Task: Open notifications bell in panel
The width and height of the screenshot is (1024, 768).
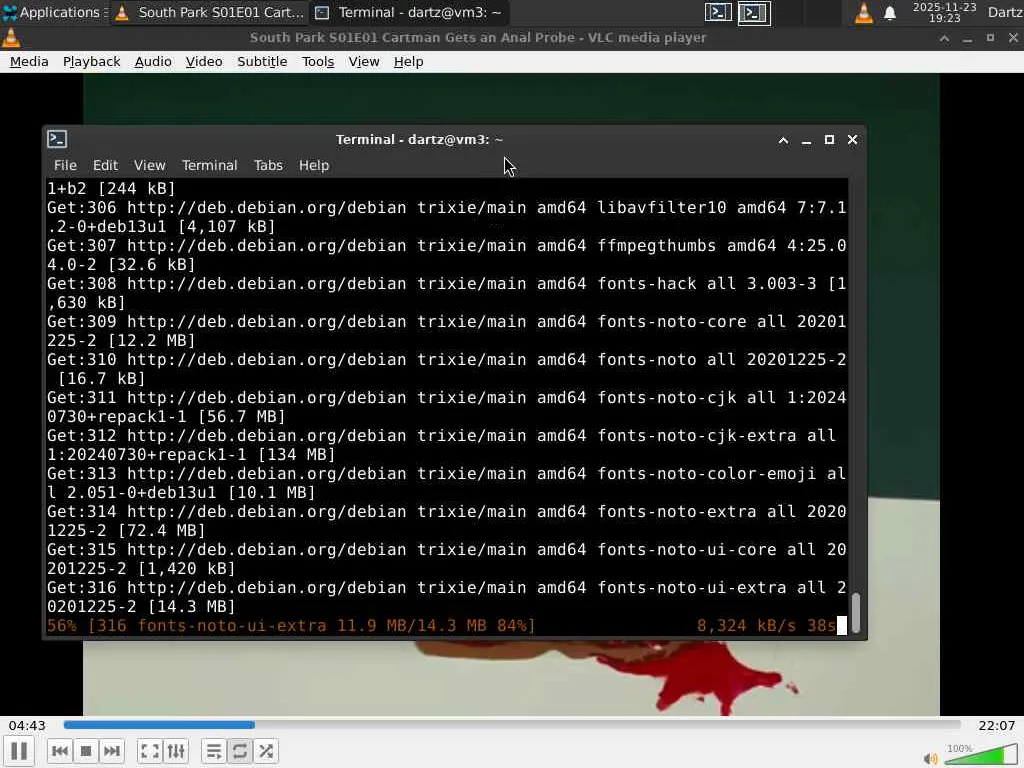Action: click(x=890, y=12)
